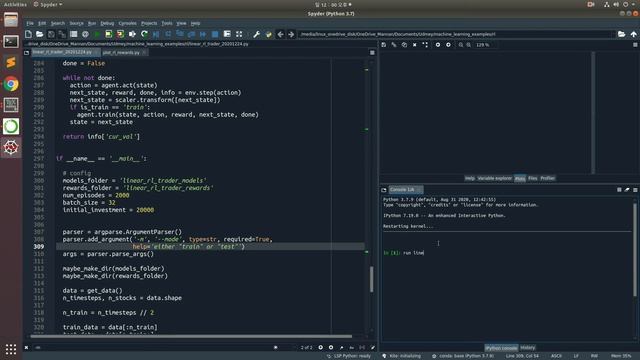Start debugging the file
The width and height of the screenshot is (640, 360).
[156, 34]
